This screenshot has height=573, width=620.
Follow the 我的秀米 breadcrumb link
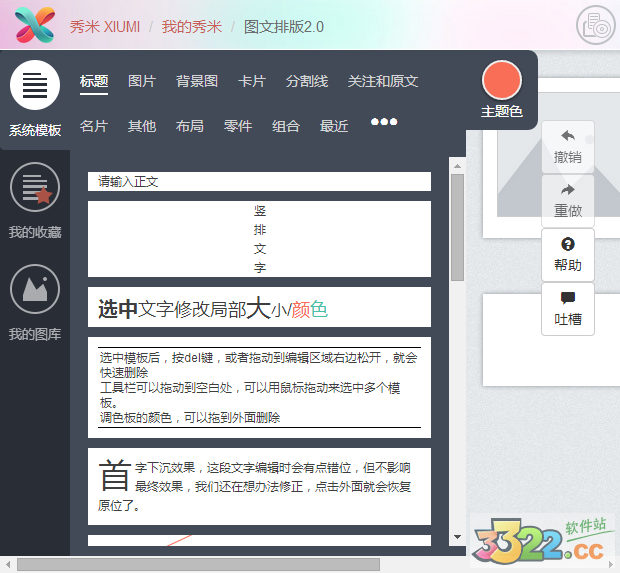(191, 27)
